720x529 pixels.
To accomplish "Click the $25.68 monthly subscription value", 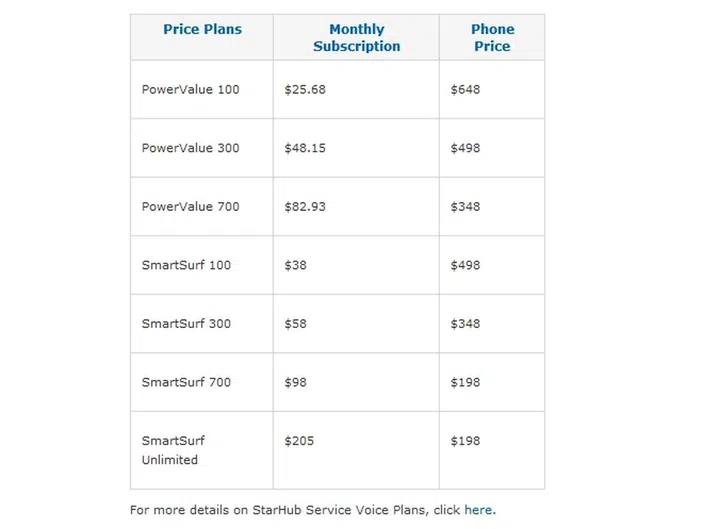I will pyautogui.click(x=305, y=90).
